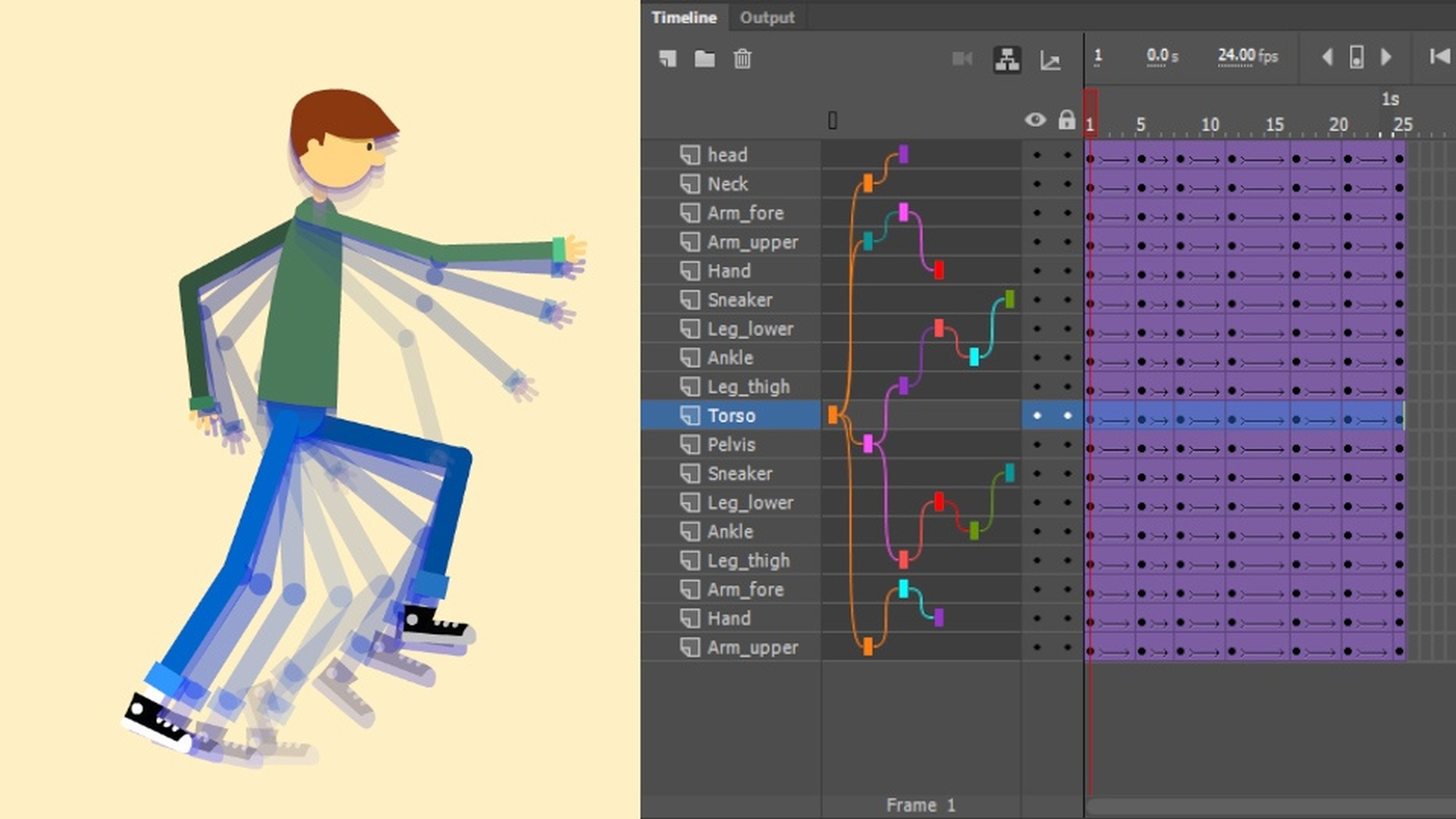Delete the selected layer with the trash icon
The width and height of the screenshot is (1456, 819).
pos(742,59)
